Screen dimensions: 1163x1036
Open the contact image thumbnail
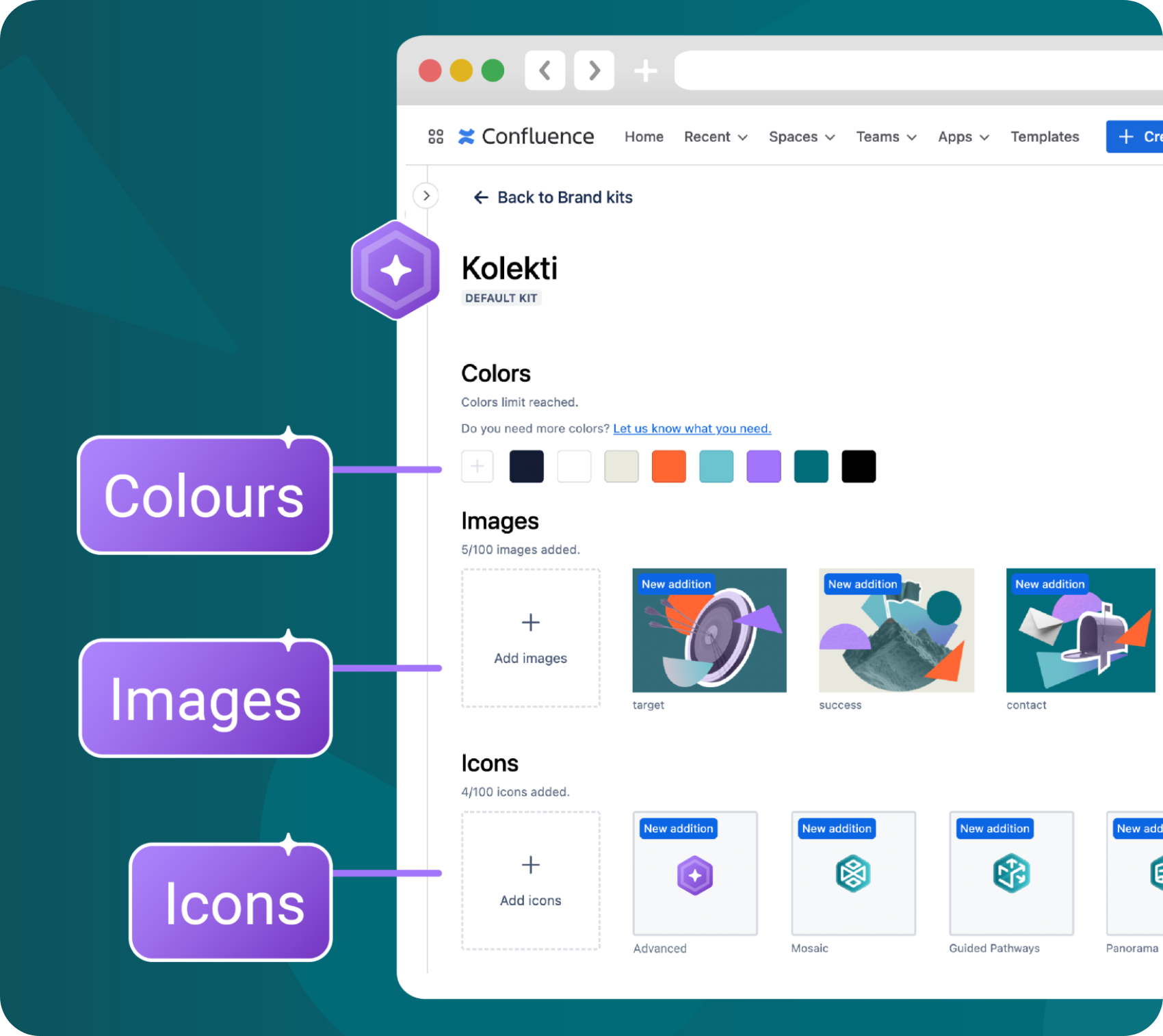tap(1081, 630)
